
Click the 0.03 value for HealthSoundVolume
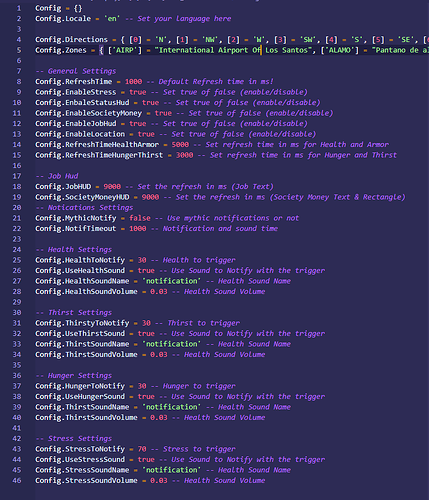click(159, 292)
